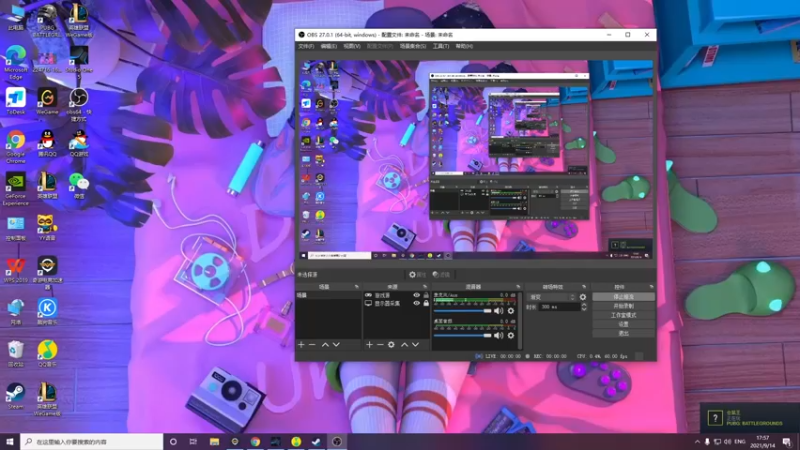Move scene up using the Scenes panel up arrow
The width and height of the screenshot is (800, 450).
325,345
